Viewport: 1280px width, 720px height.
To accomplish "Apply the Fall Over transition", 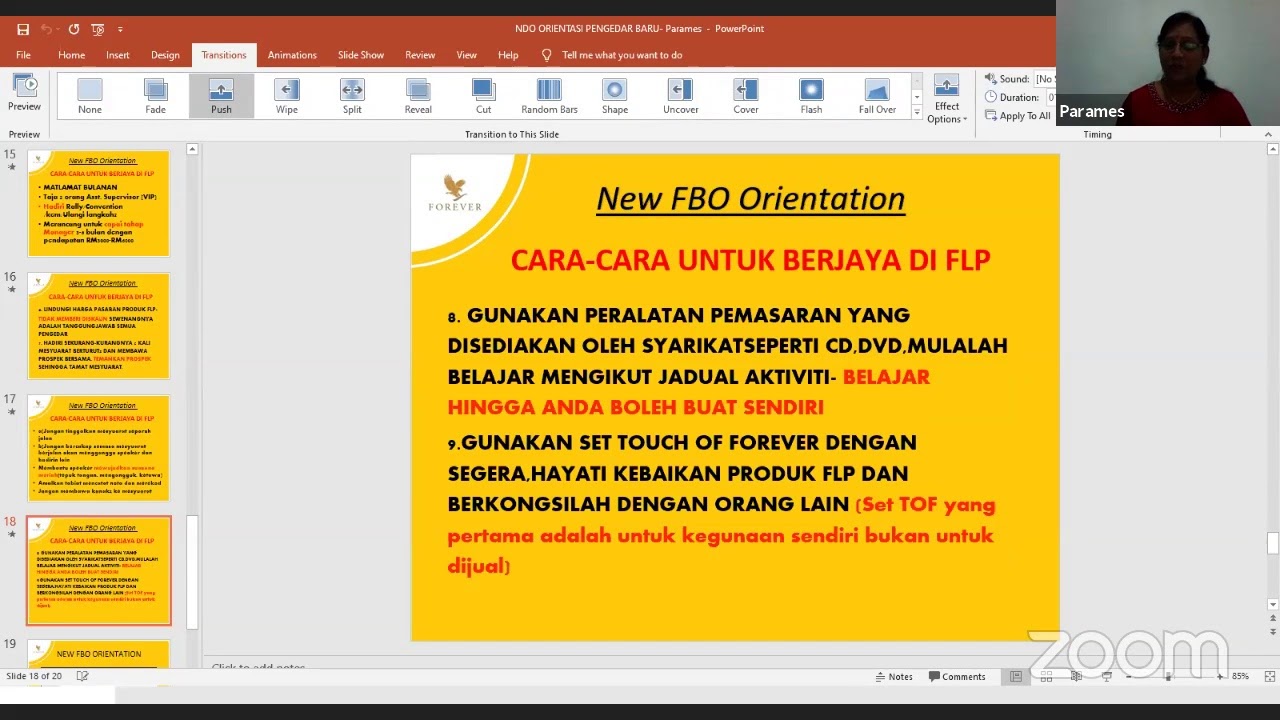I will (877, 97).
